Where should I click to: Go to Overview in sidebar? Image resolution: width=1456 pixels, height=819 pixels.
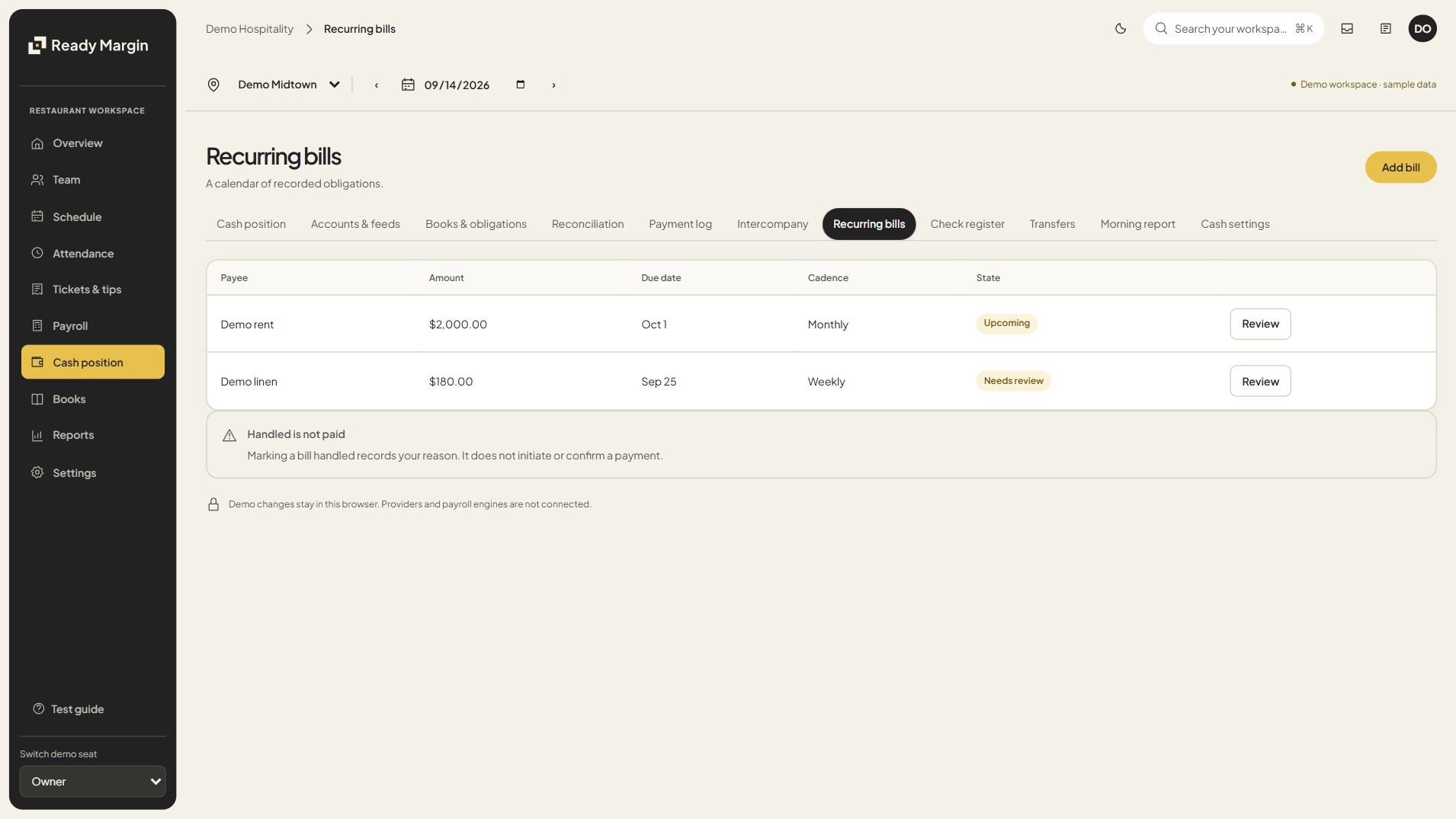92,143
